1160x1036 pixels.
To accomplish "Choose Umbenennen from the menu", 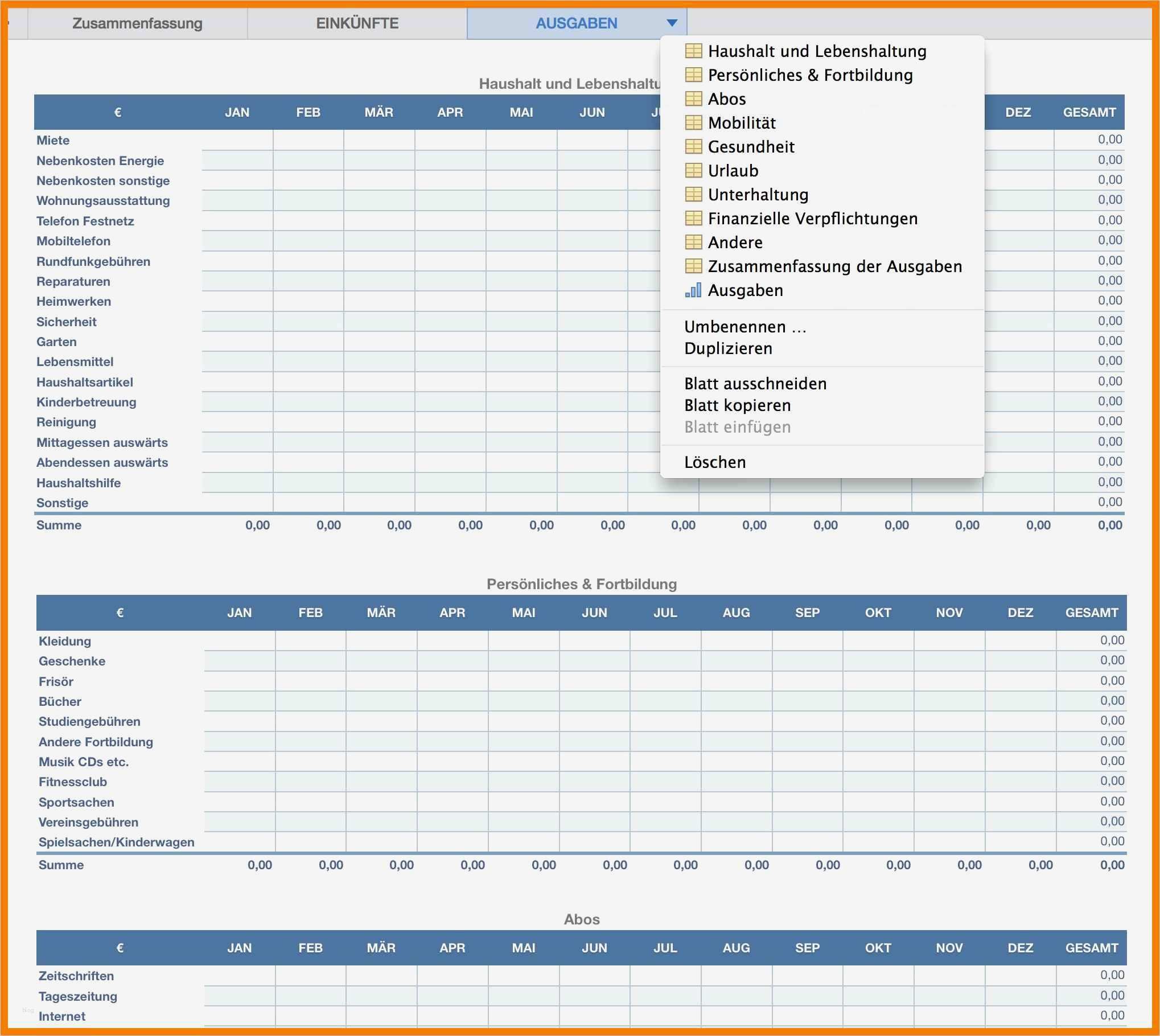I will (744, 326).
